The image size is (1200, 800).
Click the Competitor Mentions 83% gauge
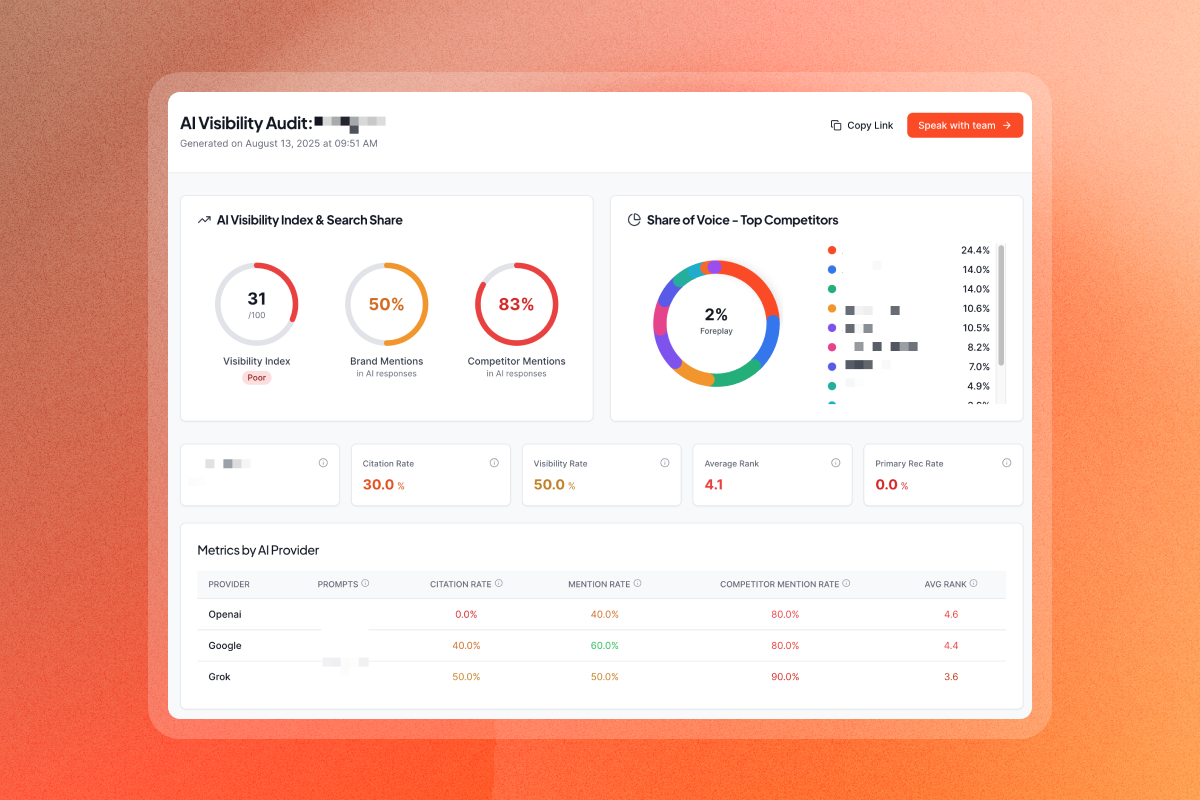click(x=516, y=304)
